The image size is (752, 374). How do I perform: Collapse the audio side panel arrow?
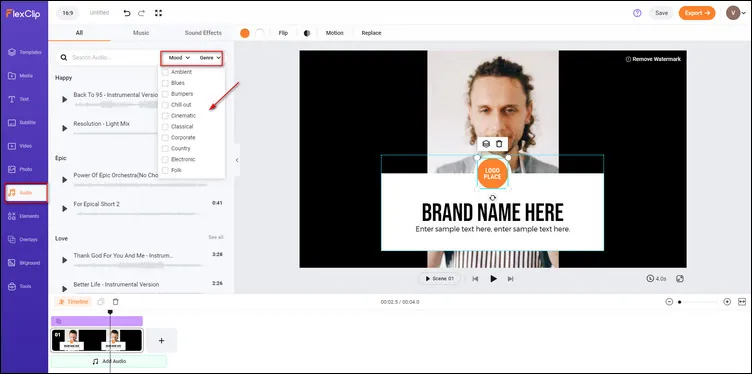(x=237, y=160)
